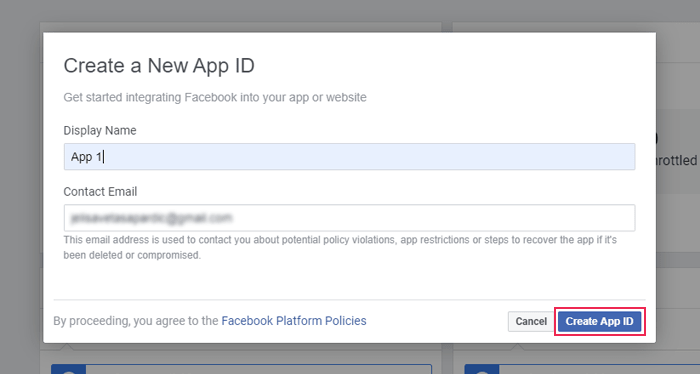Image resolution: width=700 pixels, height=374 pixels.
Task: Cancel the new app dialog
Action: [531, 321]
